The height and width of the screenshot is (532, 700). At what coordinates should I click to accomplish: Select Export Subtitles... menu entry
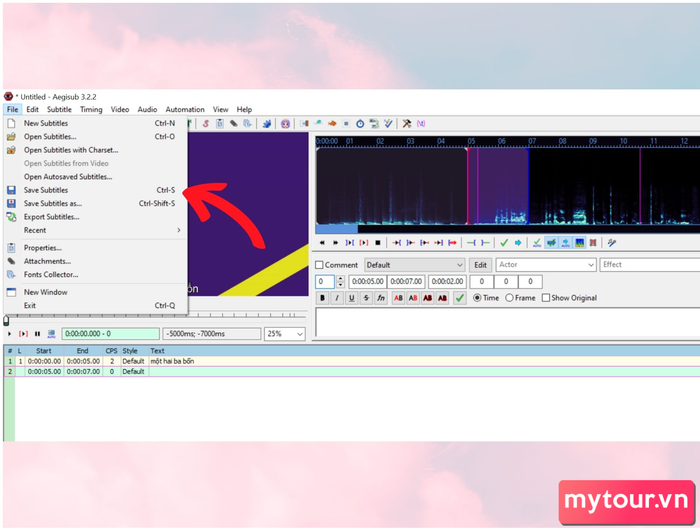(x=51, y=217)
